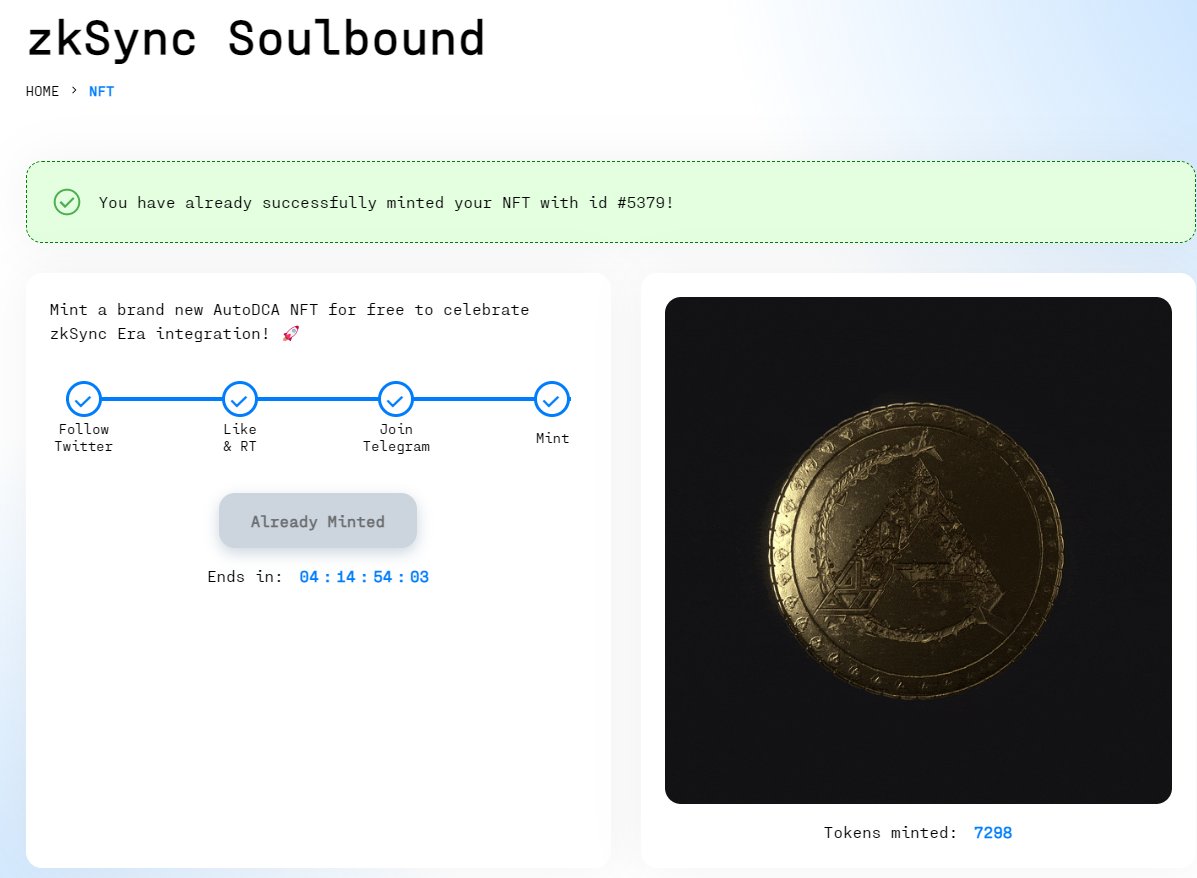The image size is (1197, 878).
Task: Click the Join Telegram step circle
Action: pyautogui.click(x=396, y=399)
